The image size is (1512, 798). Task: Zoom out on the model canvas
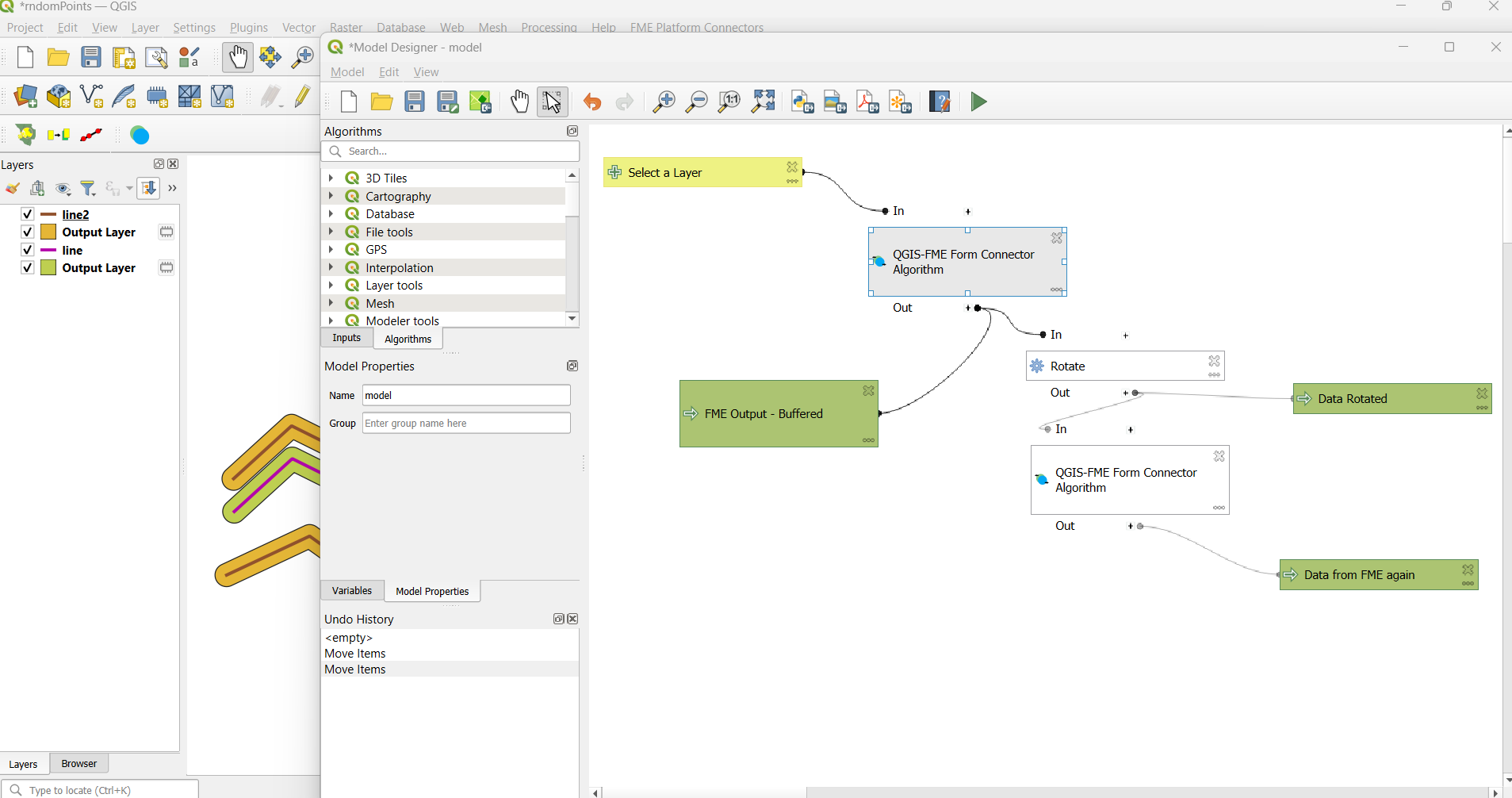696,102
